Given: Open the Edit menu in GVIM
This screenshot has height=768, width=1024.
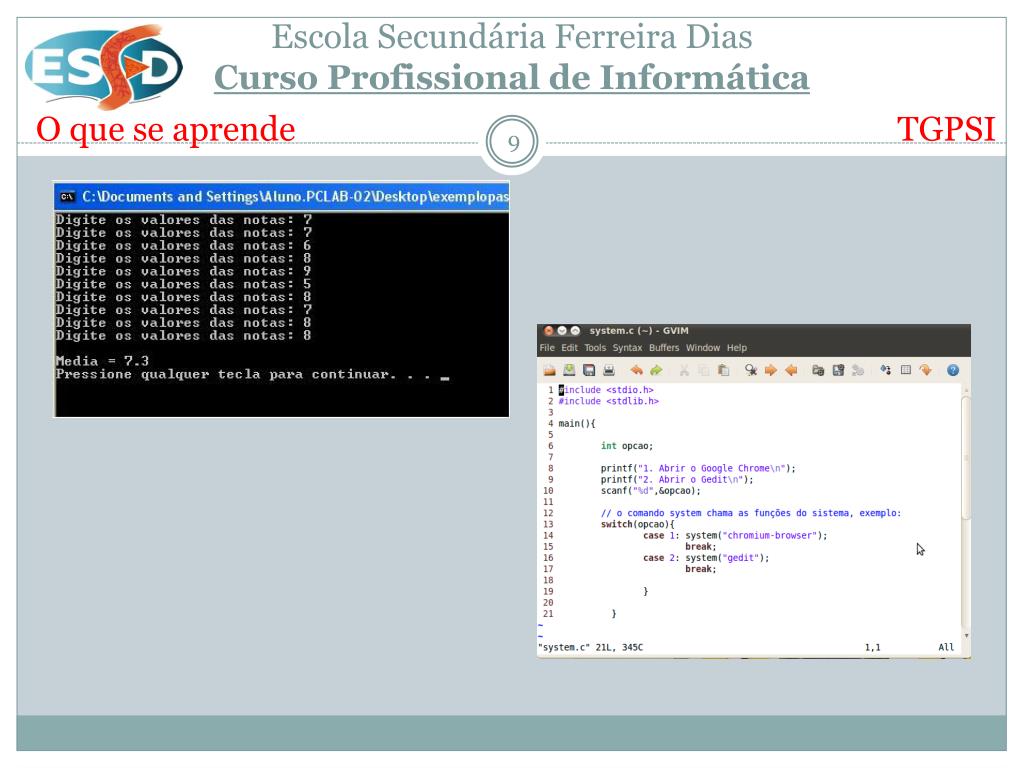Looking at the screenshot, I should 569,348.
